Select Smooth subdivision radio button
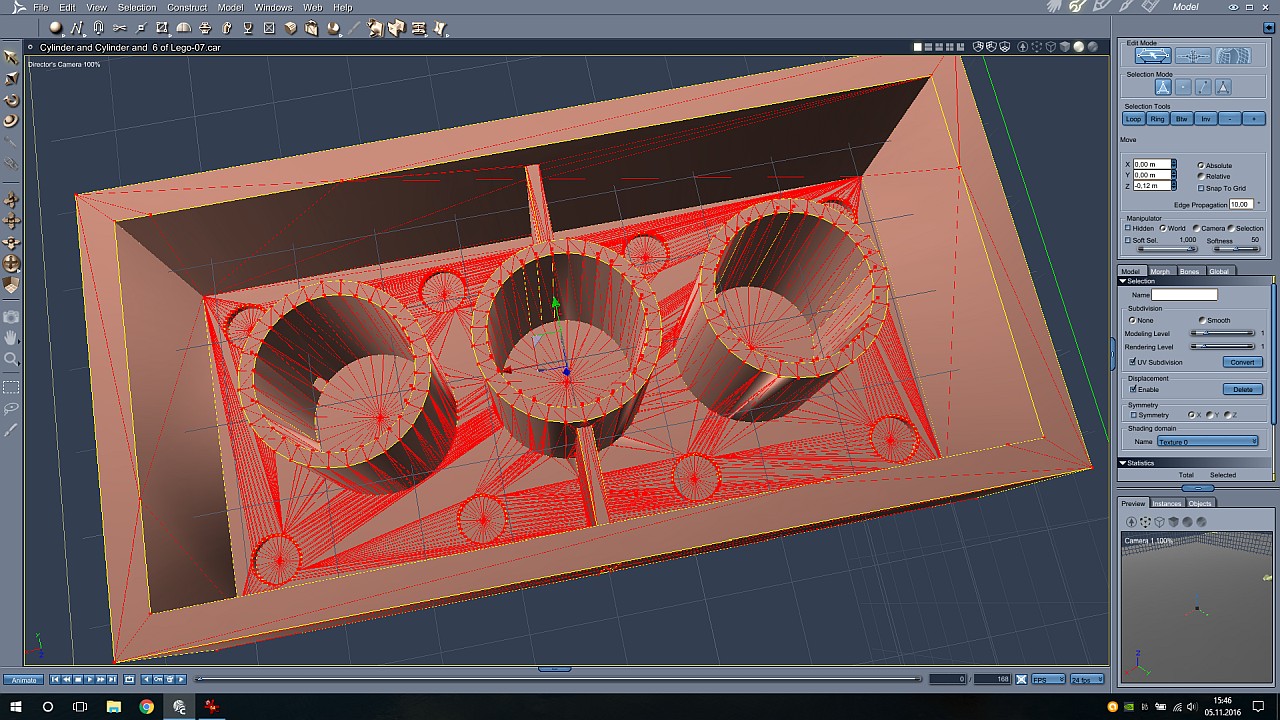1280x720 pixels. point(1201,320)
